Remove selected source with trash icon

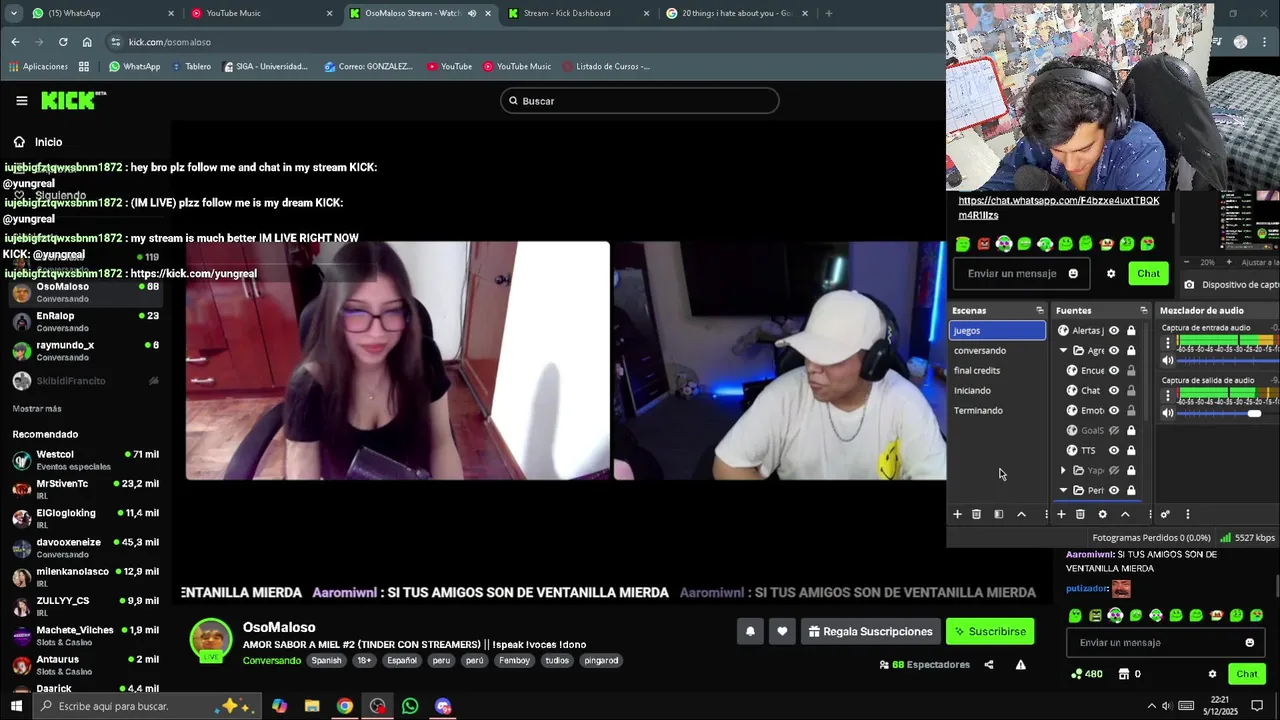[x=1080, y=514]
